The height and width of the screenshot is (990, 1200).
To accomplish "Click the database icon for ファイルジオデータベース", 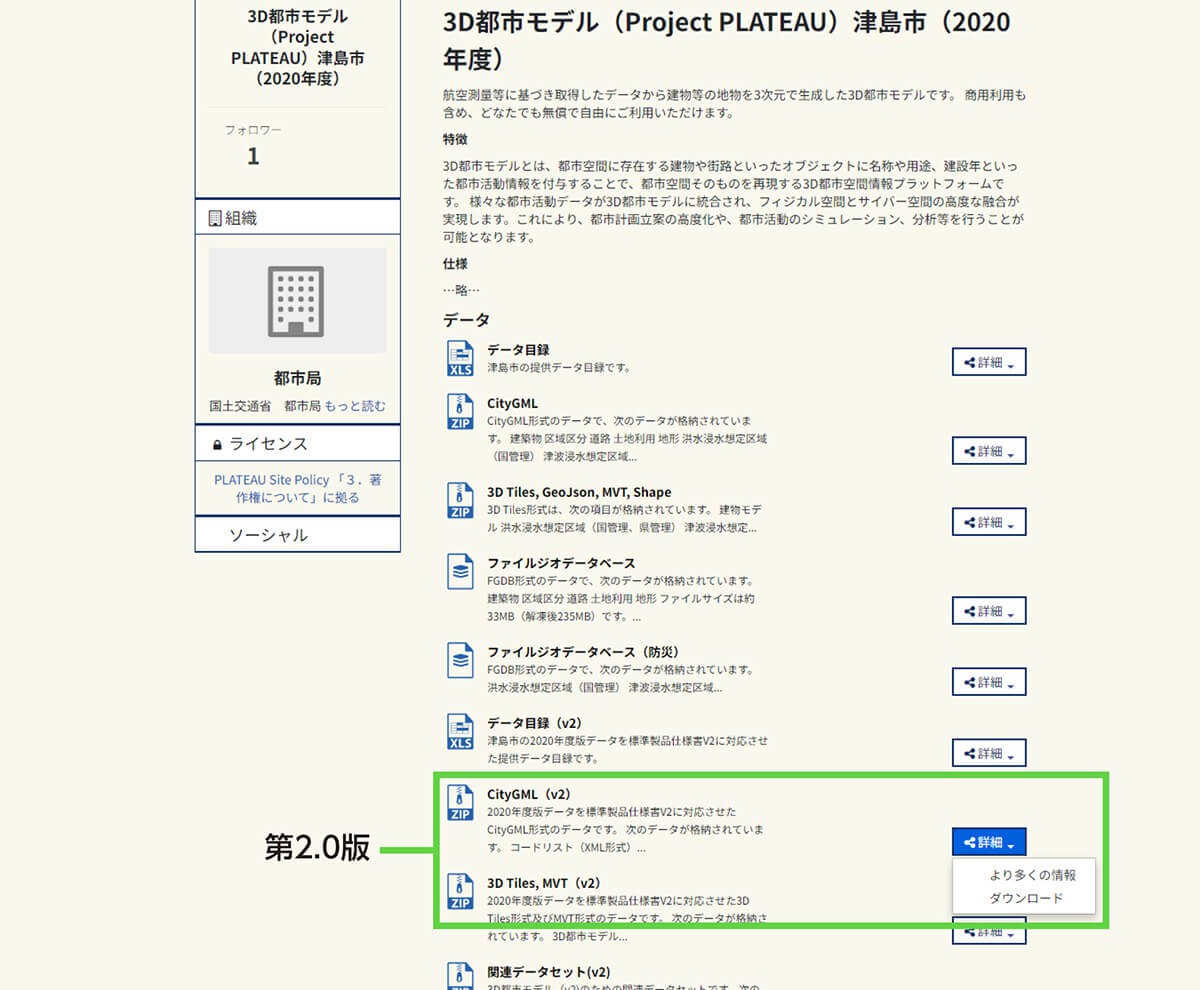I will coord(460,572).
